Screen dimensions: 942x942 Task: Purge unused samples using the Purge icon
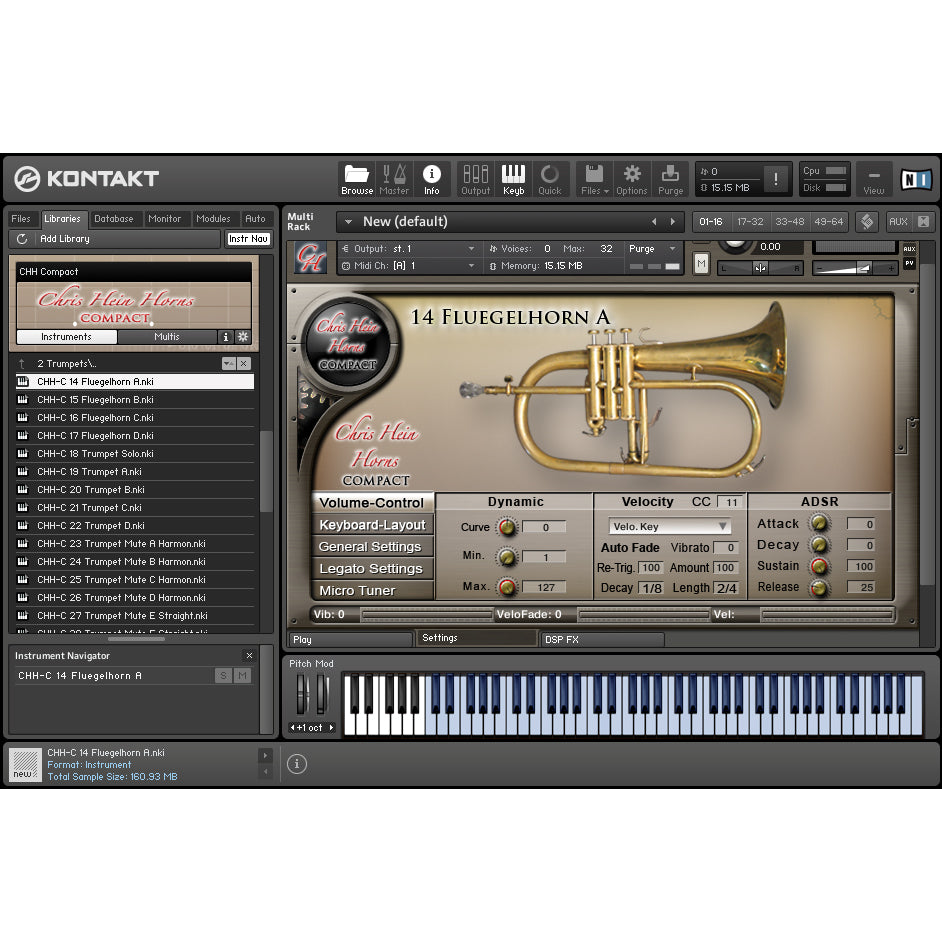[670, 178]
